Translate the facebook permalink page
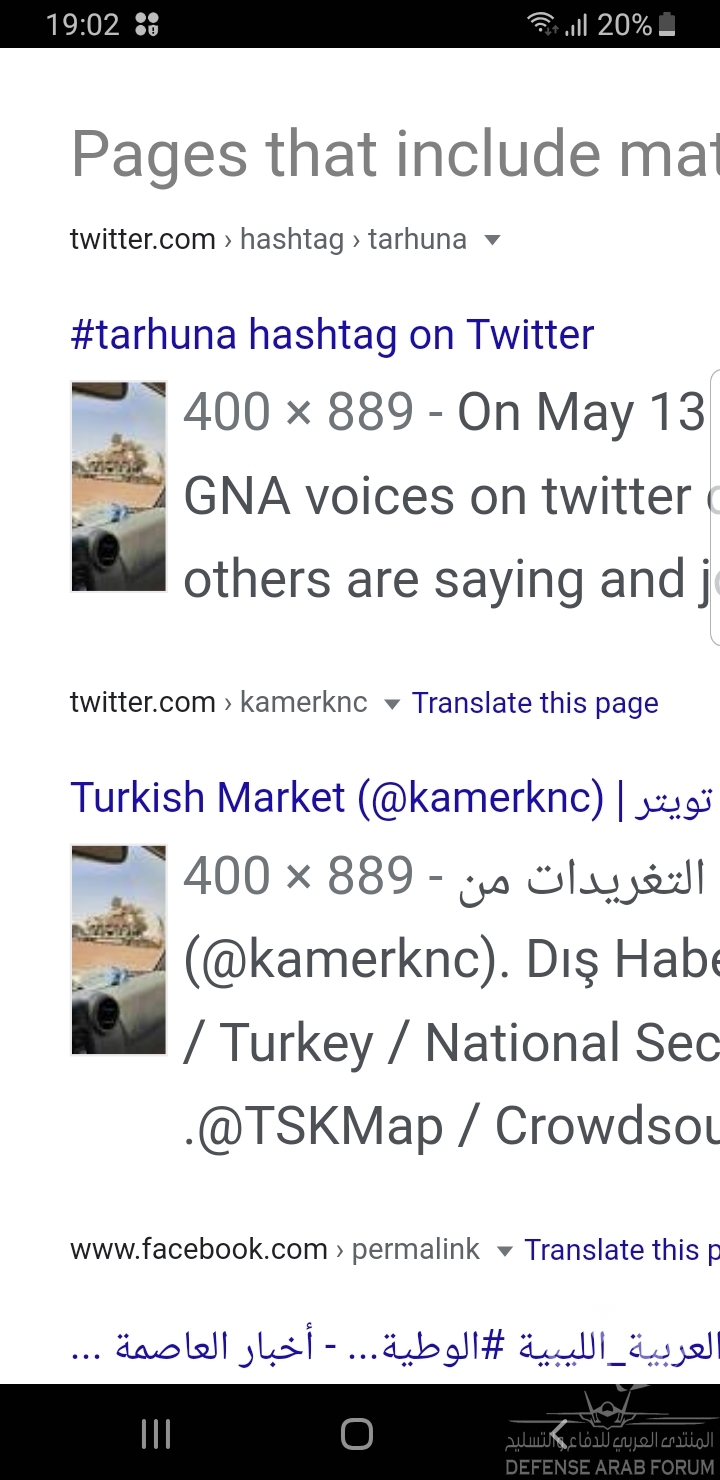The height and width of the screenshot is (1480, 720). pos(620,1250)
